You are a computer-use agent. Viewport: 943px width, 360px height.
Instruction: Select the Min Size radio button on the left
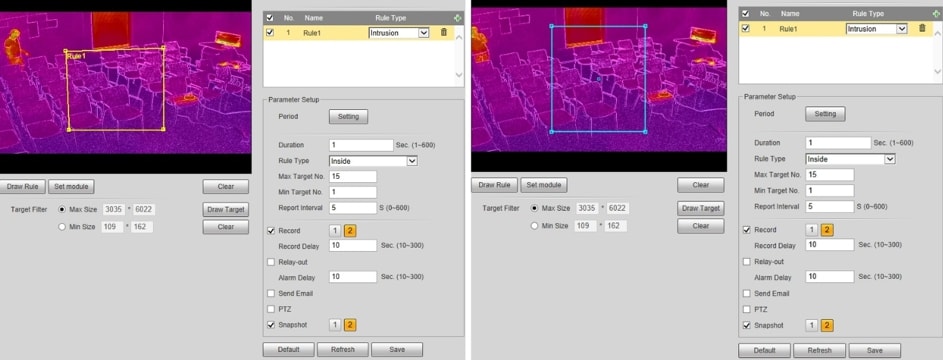62,227
